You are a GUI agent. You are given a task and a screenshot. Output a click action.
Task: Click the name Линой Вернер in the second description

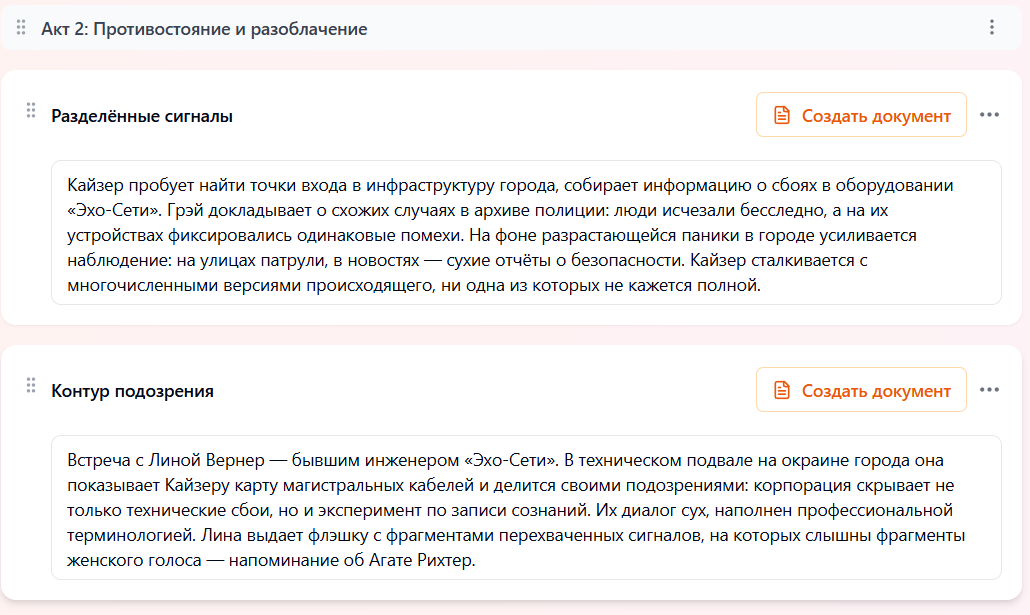pyautogui.click(x=207, y=461)
